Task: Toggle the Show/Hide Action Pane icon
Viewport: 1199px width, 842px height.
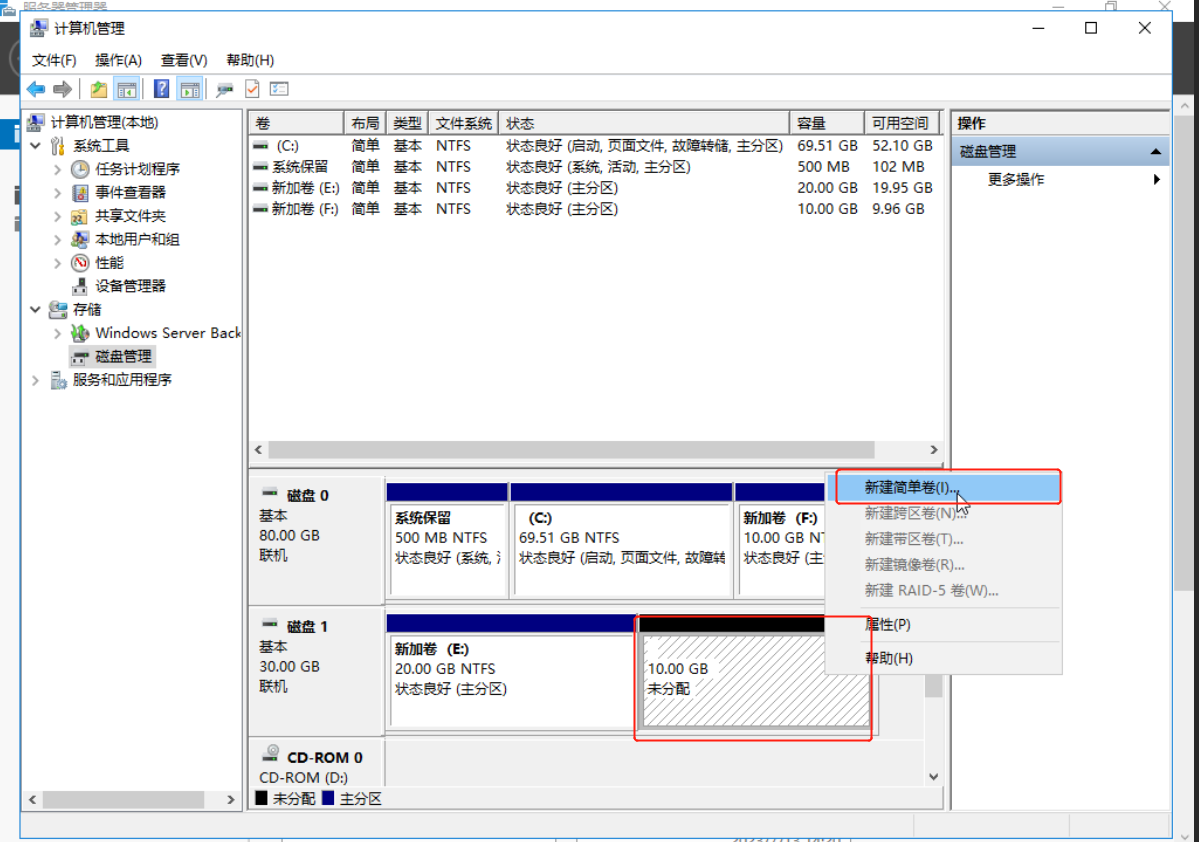Action: click(189, 89)
